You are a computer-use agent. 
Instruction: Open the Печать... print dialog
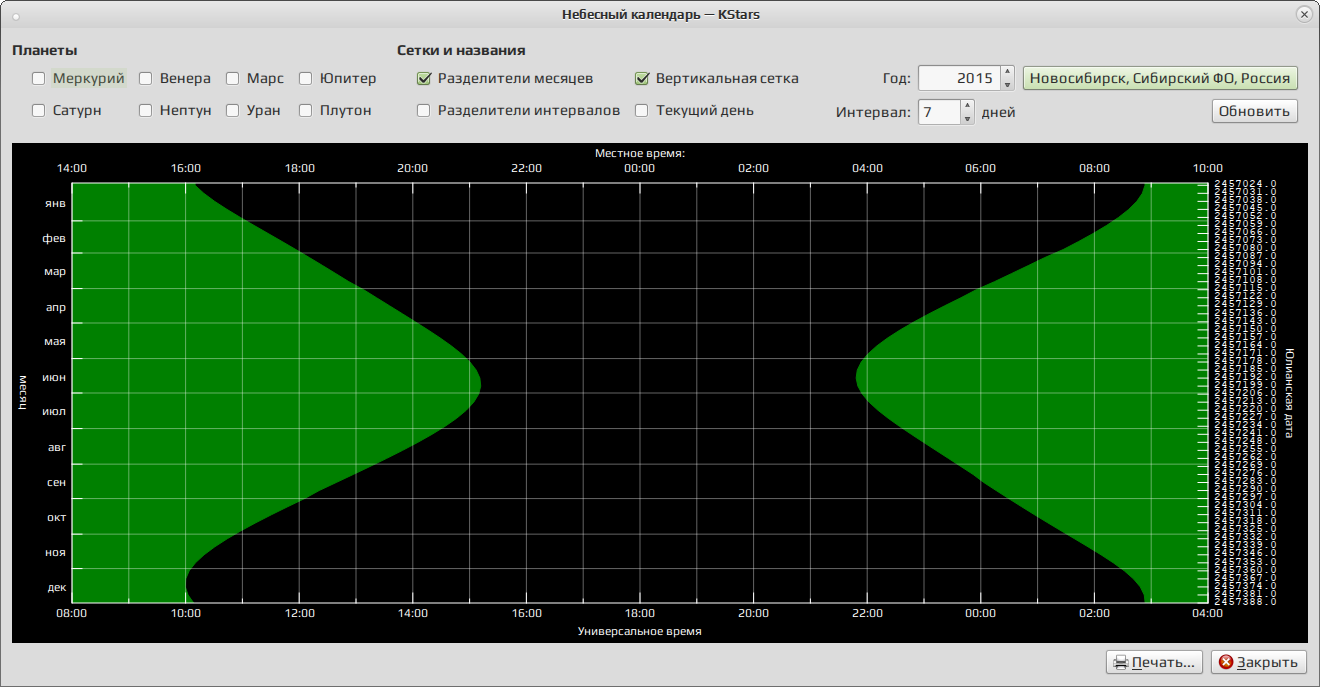(1154, 662)
